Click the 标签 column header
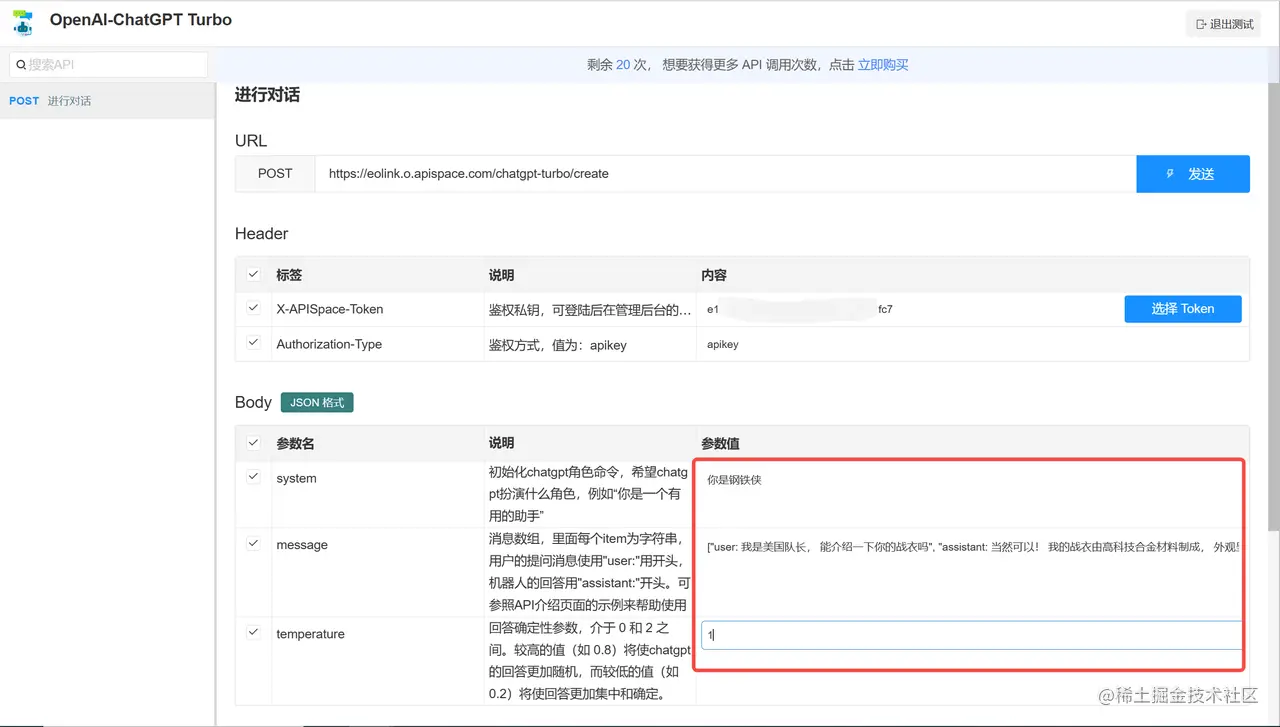 coord(289,275)
